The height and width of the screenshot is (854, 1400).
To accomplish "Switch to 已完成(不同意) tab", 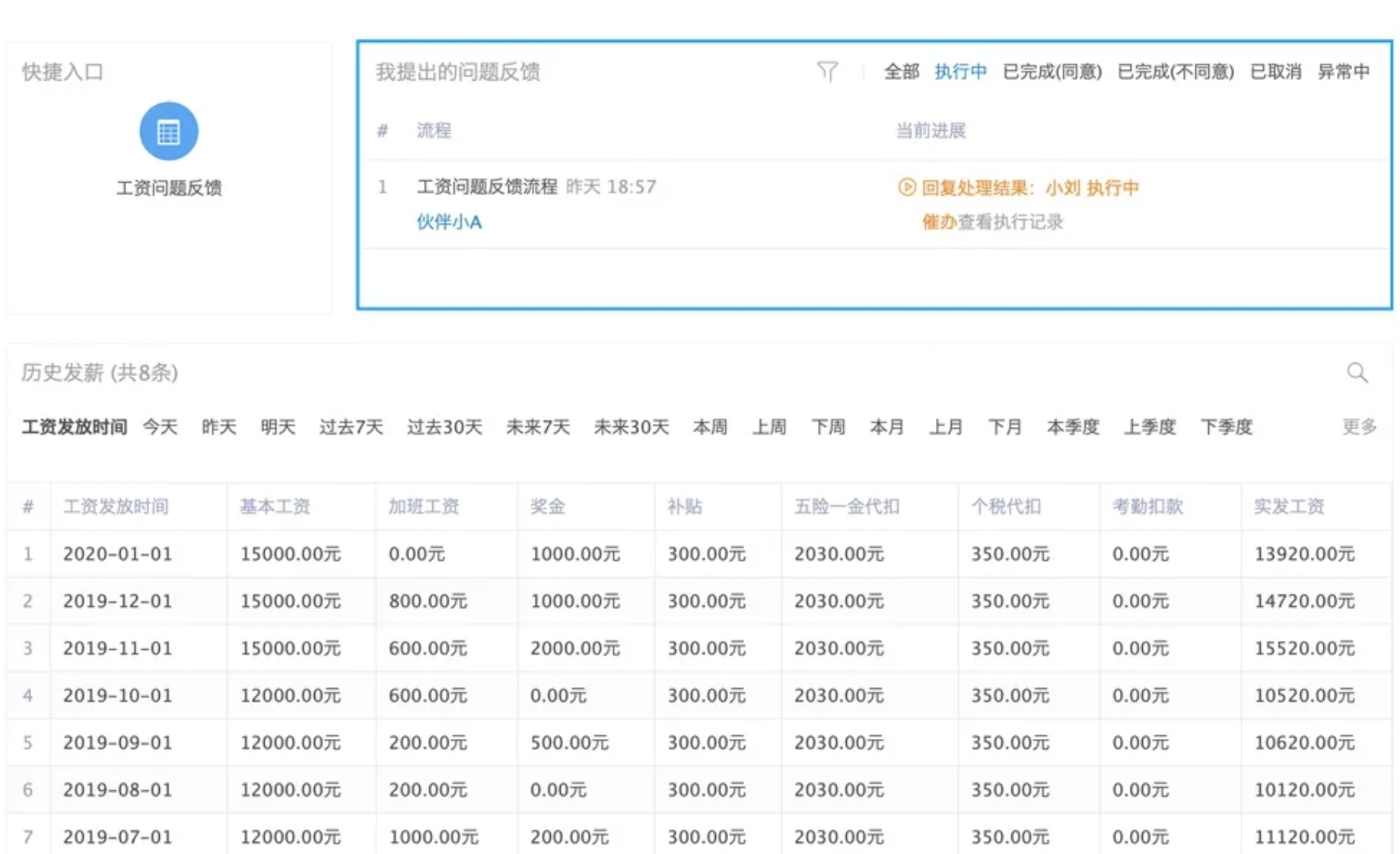I will pos(1175,72).
